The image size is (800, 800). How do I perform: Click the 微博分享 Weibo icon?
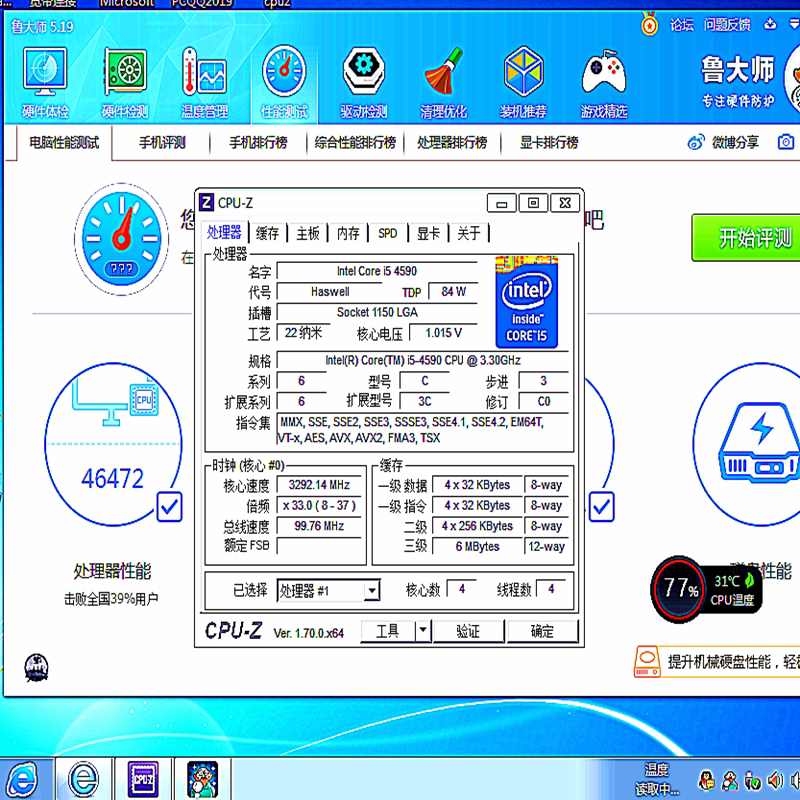tap(696, 142)
